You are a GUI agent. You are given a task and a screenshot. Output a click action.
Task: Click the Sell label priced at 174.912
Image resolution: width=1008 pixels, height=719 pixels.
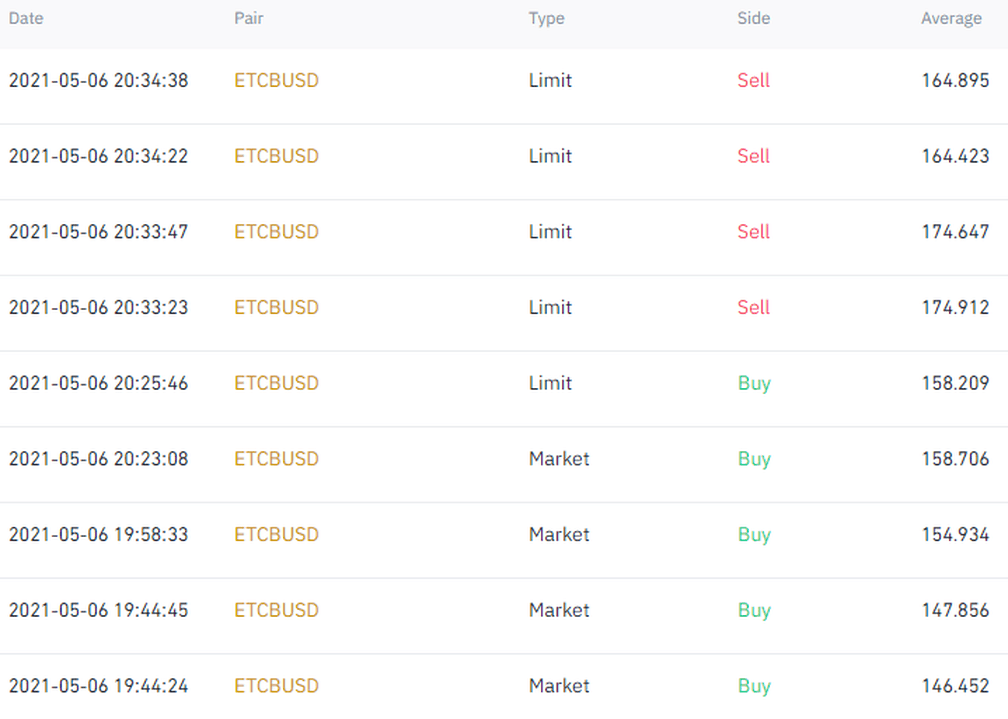pyautogui.click(x=753, y=308)
